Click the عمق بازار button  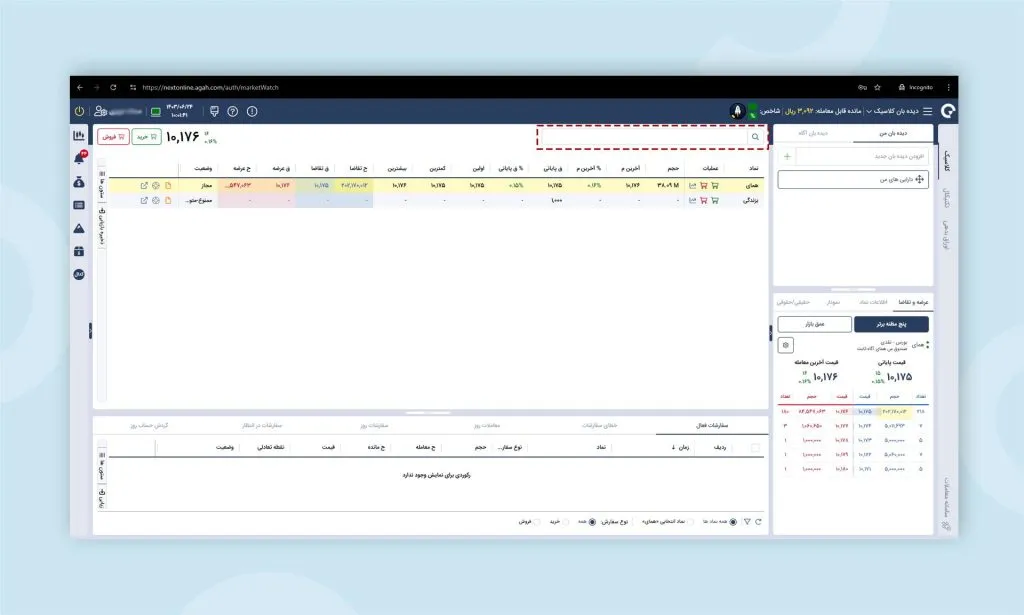tap(814, 323)
